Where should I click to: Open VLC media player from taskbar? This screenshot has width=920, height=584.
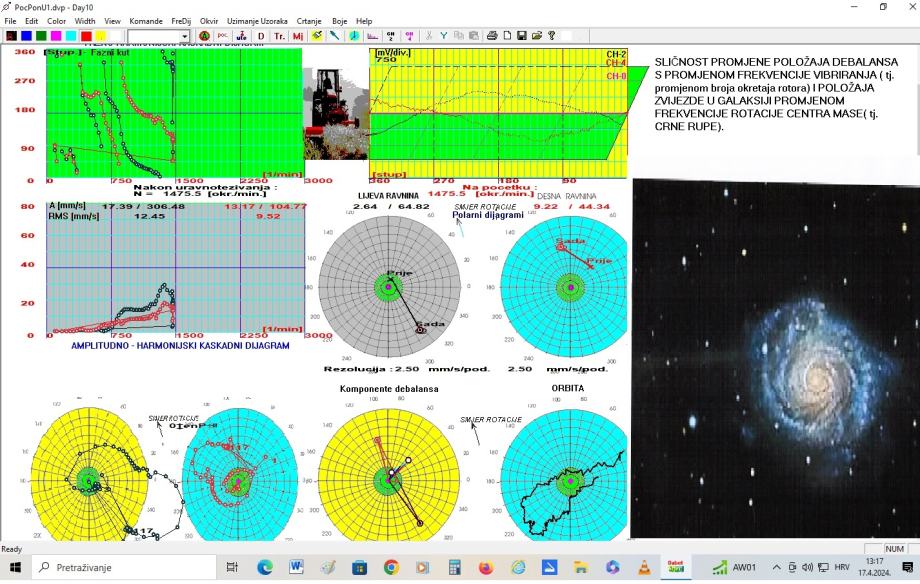[644, 568]
